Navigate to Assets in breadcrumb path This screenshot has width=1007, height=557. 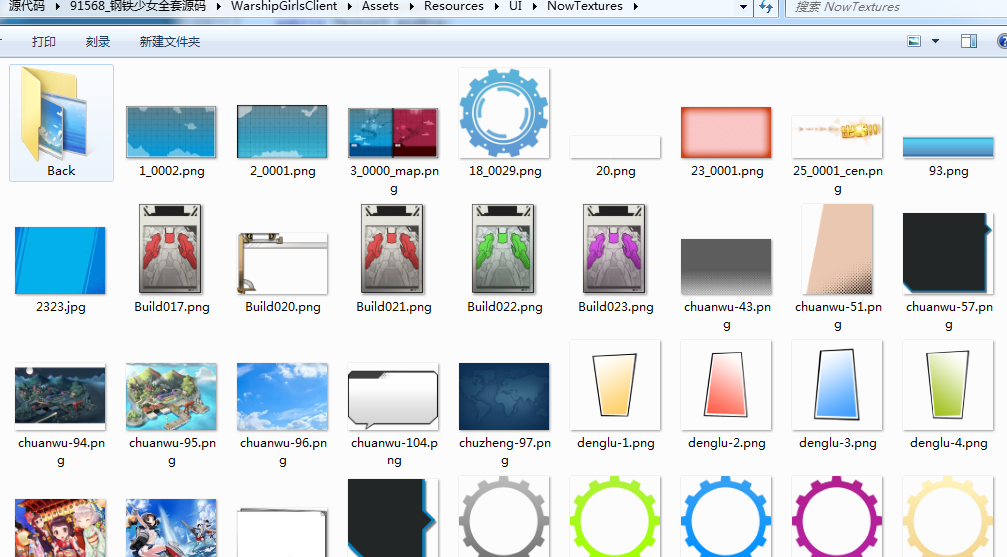(x=380, y=6)
